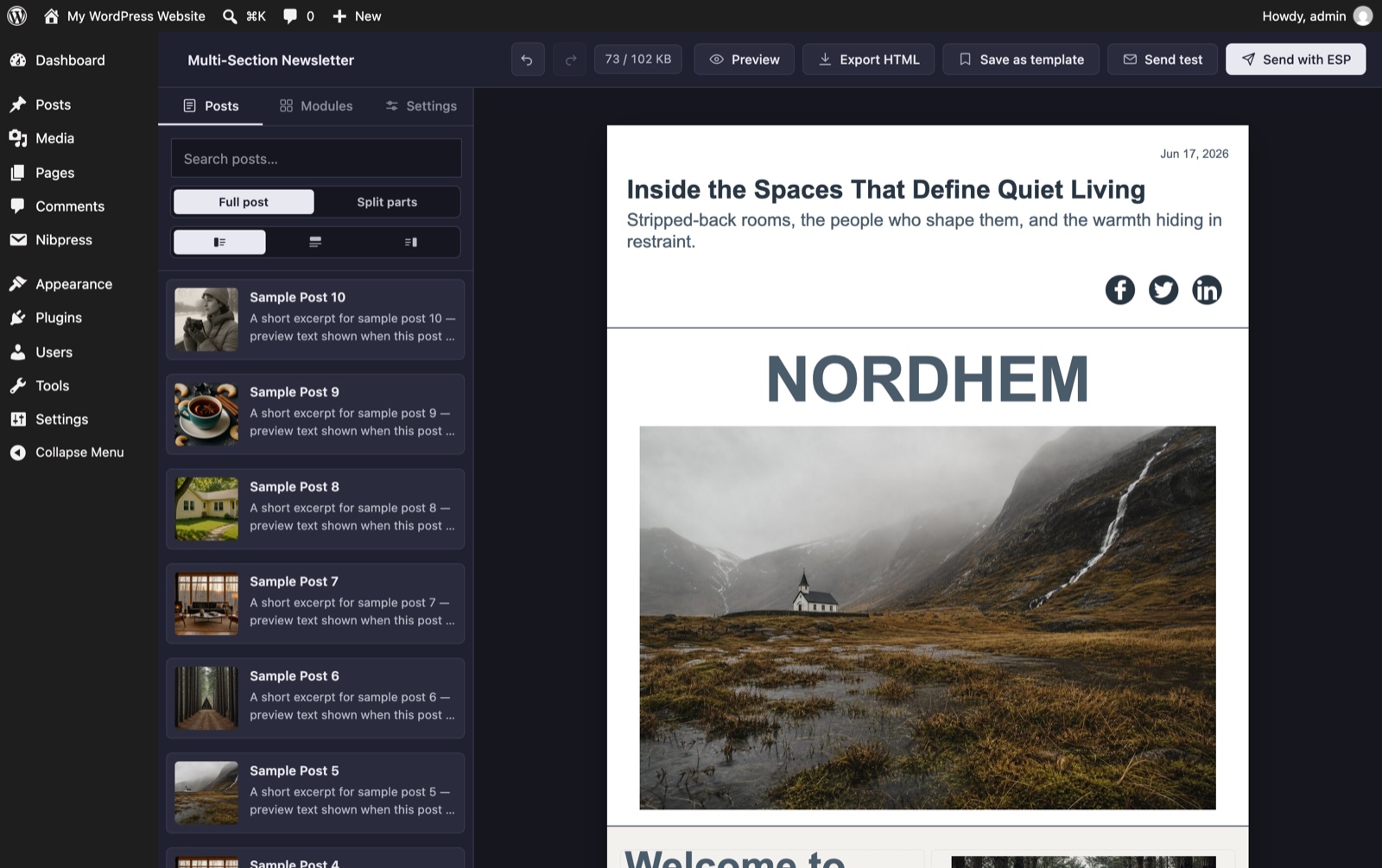Screen dimensions: 1382x868
Task: Open the admin search (⌘K)
Action: (244, 16)
